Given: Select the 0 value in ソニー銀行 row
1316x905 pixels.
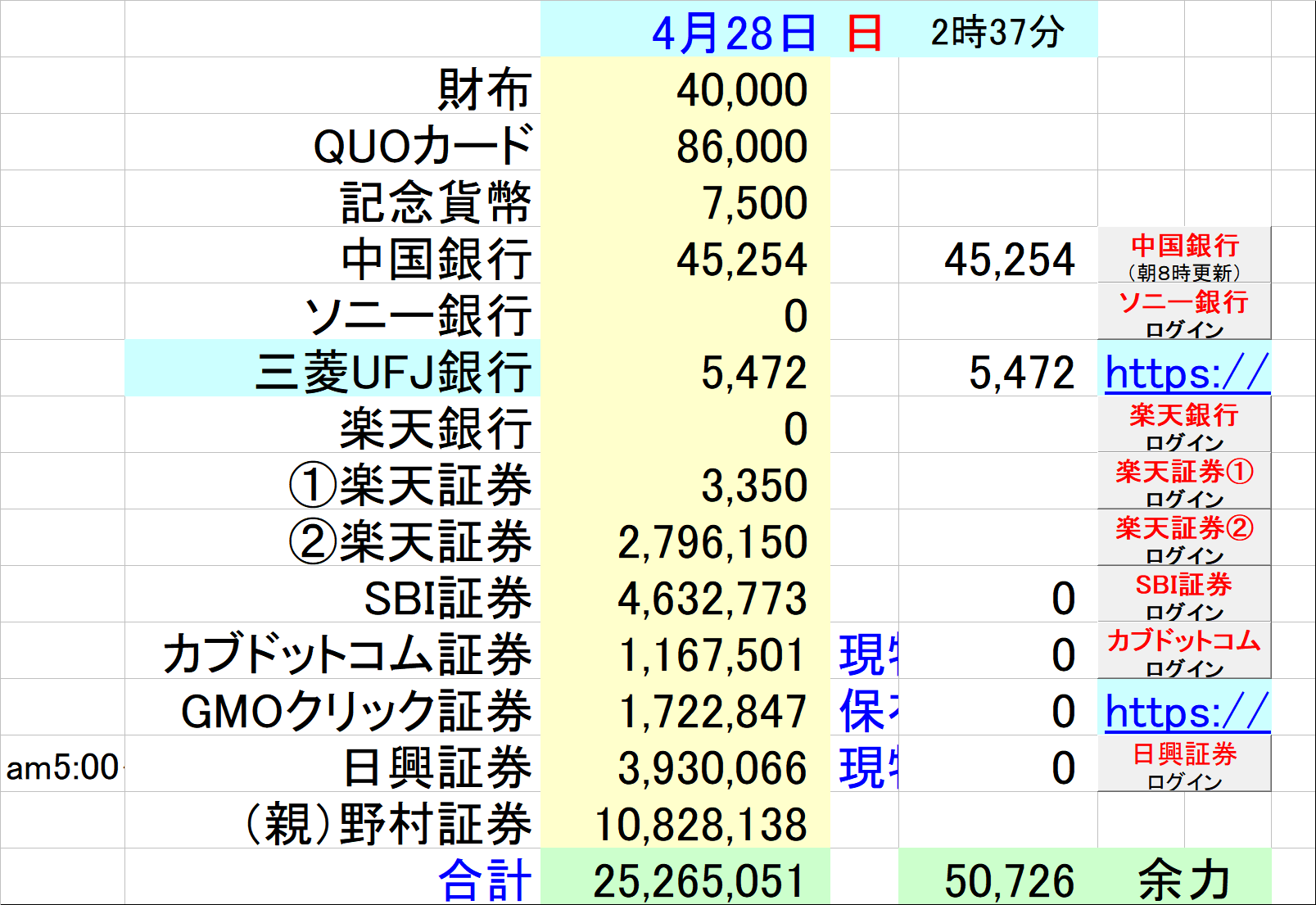Looking at the screenshot, I should click(685, 312).
